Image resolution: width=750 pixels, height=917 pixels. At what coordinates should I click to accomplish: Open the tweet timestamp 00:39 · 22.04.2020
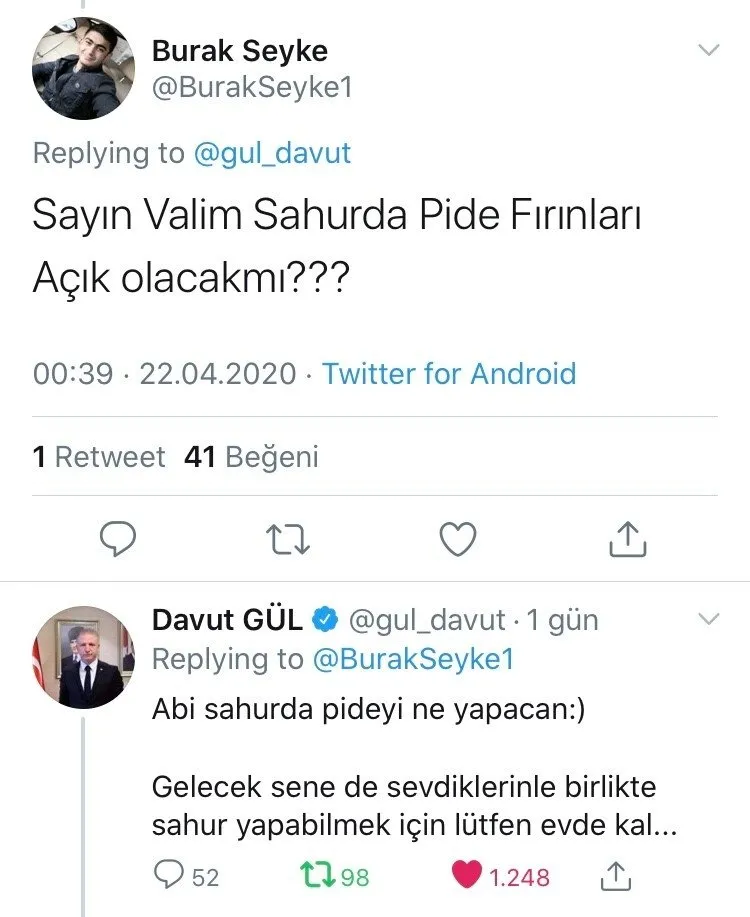[x=165, y=374]
